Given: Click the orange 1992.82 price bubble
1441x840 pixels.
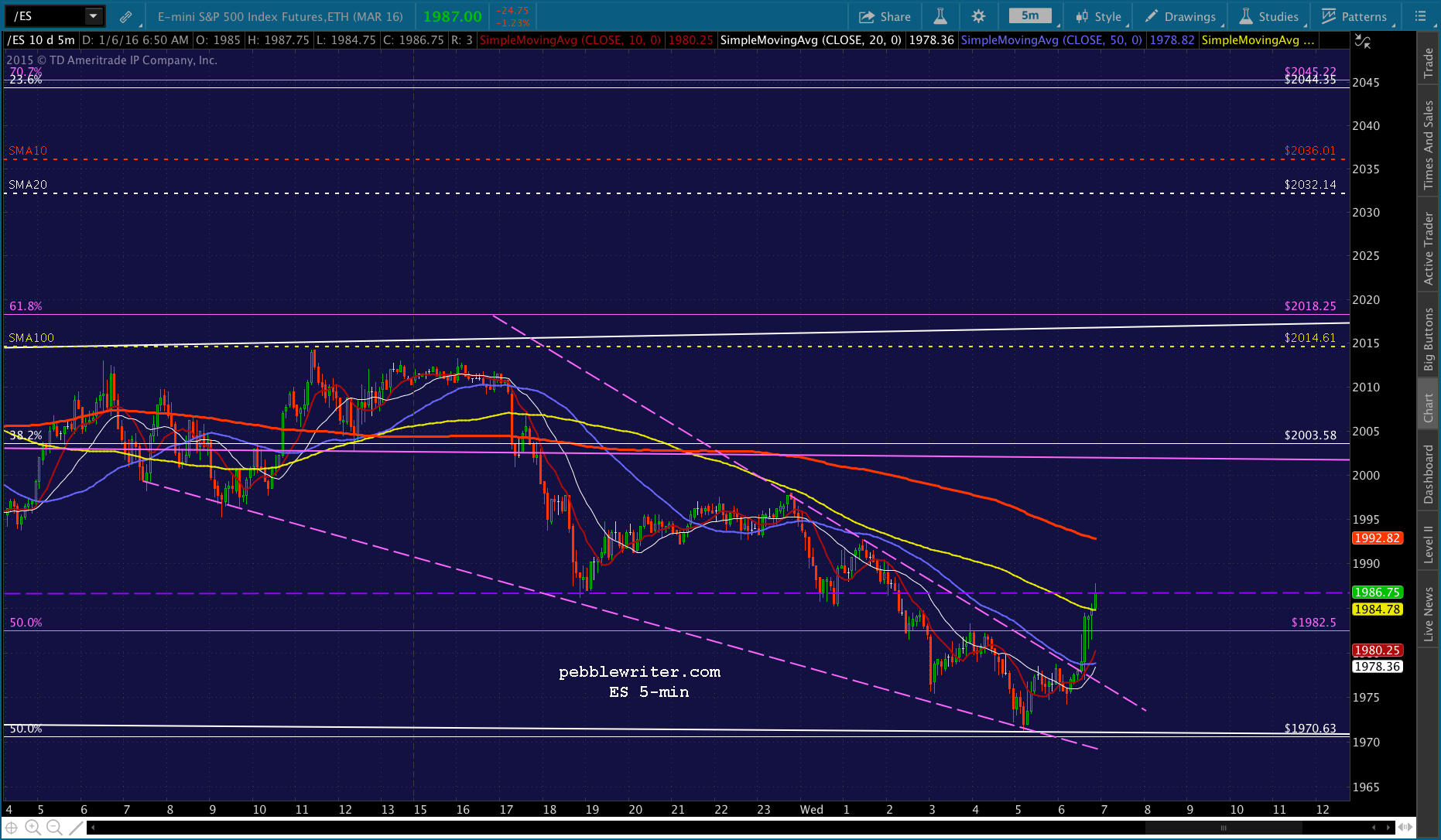Looking at the screenshot, I should click(1376, 538).
